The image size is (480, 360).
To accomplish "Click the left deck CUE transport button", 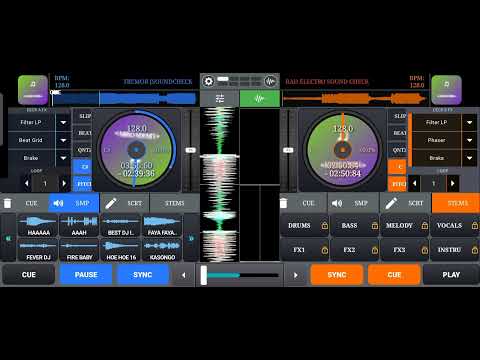I will pos(29,275).
